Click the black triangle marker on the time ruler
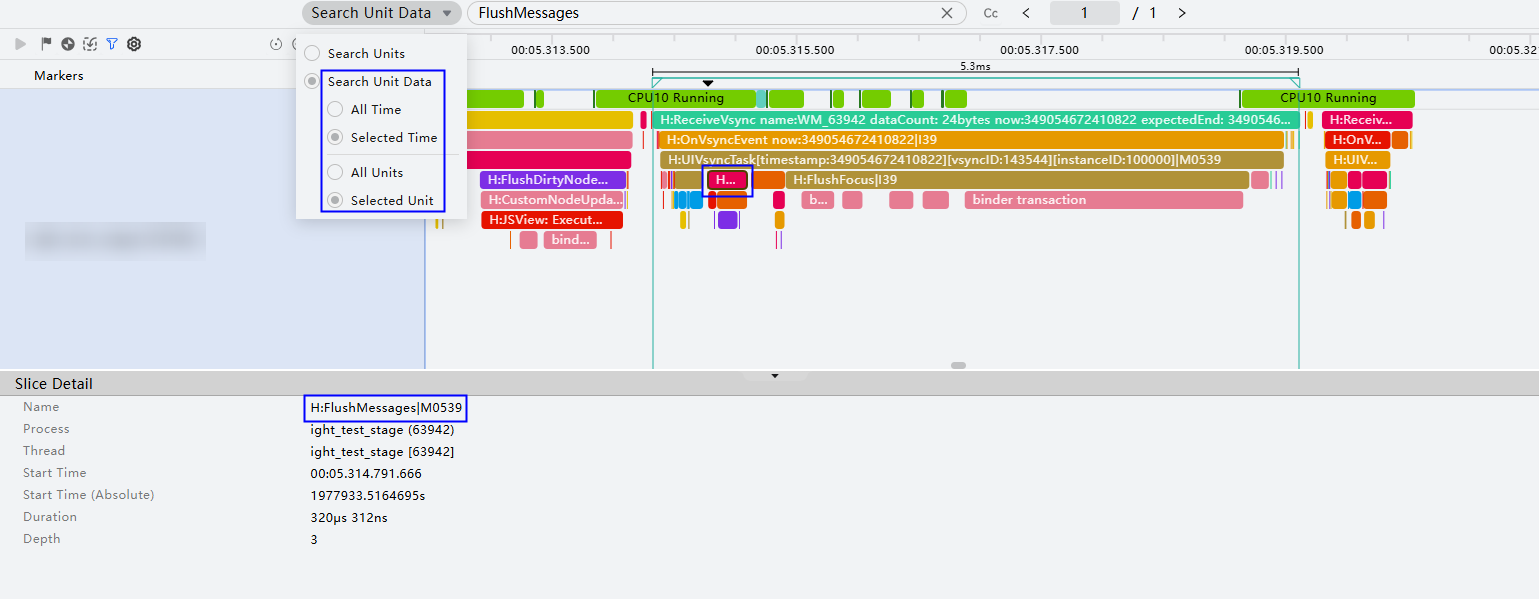Image resolution: width=1539 pixels, height=599 pixels. [x=707, y=83]
